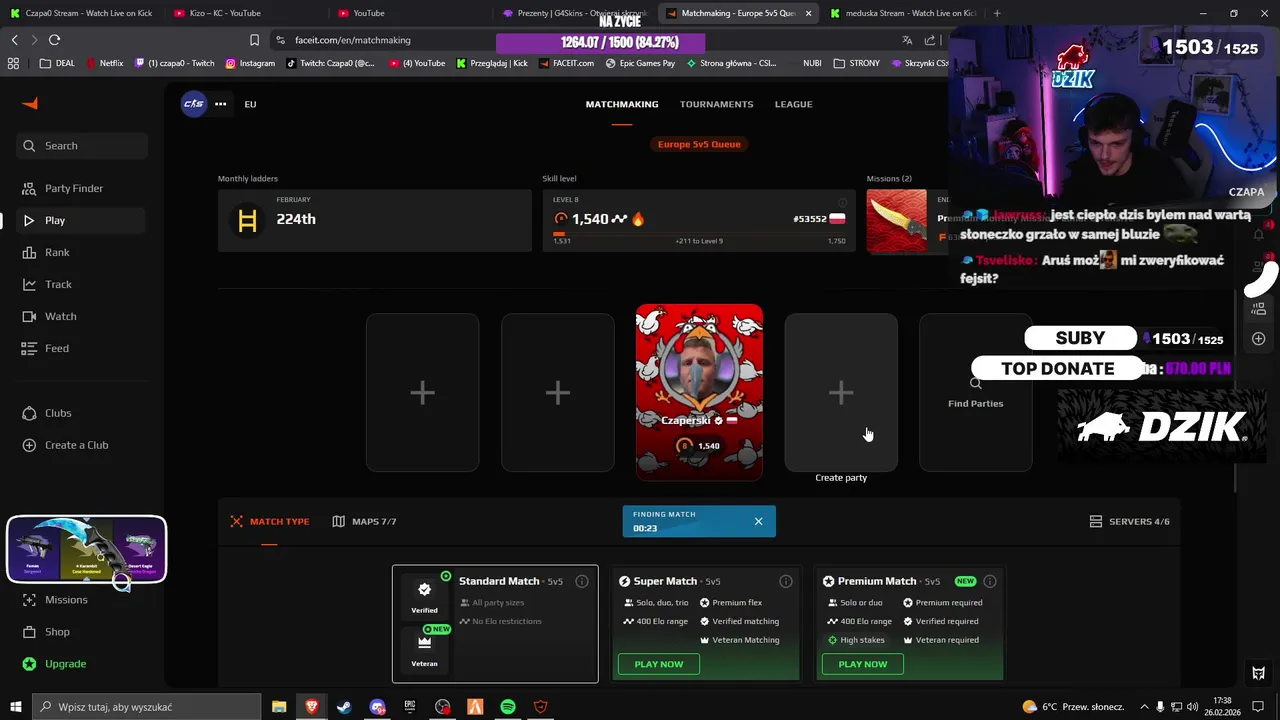This screenshot has width=1280, height=720.
Task: Click PLAY NOW under Super Match
Action: (659, 664)
